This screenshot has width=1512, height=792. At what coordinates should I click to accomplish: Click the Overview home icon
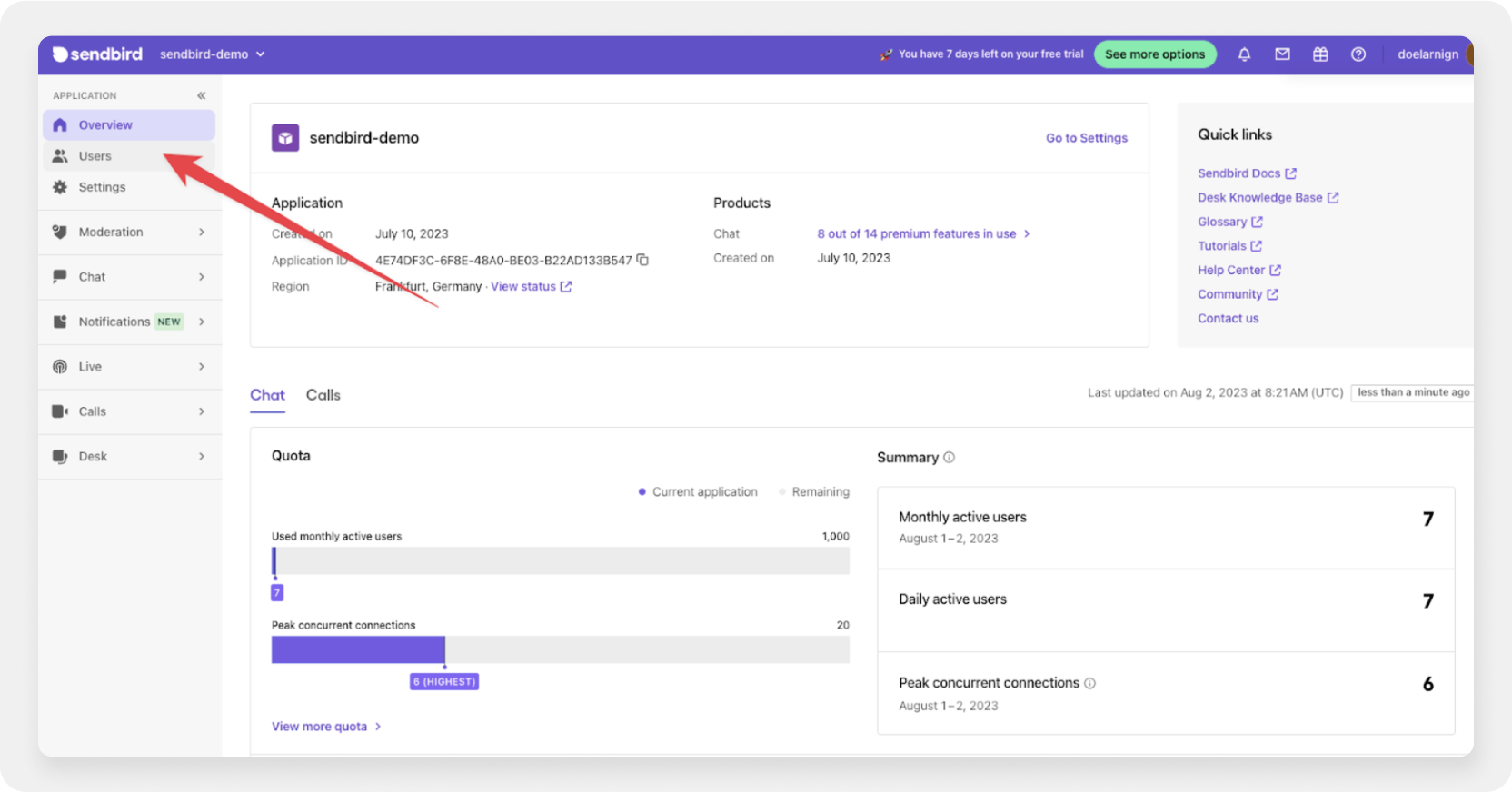(x=60, y=125)
